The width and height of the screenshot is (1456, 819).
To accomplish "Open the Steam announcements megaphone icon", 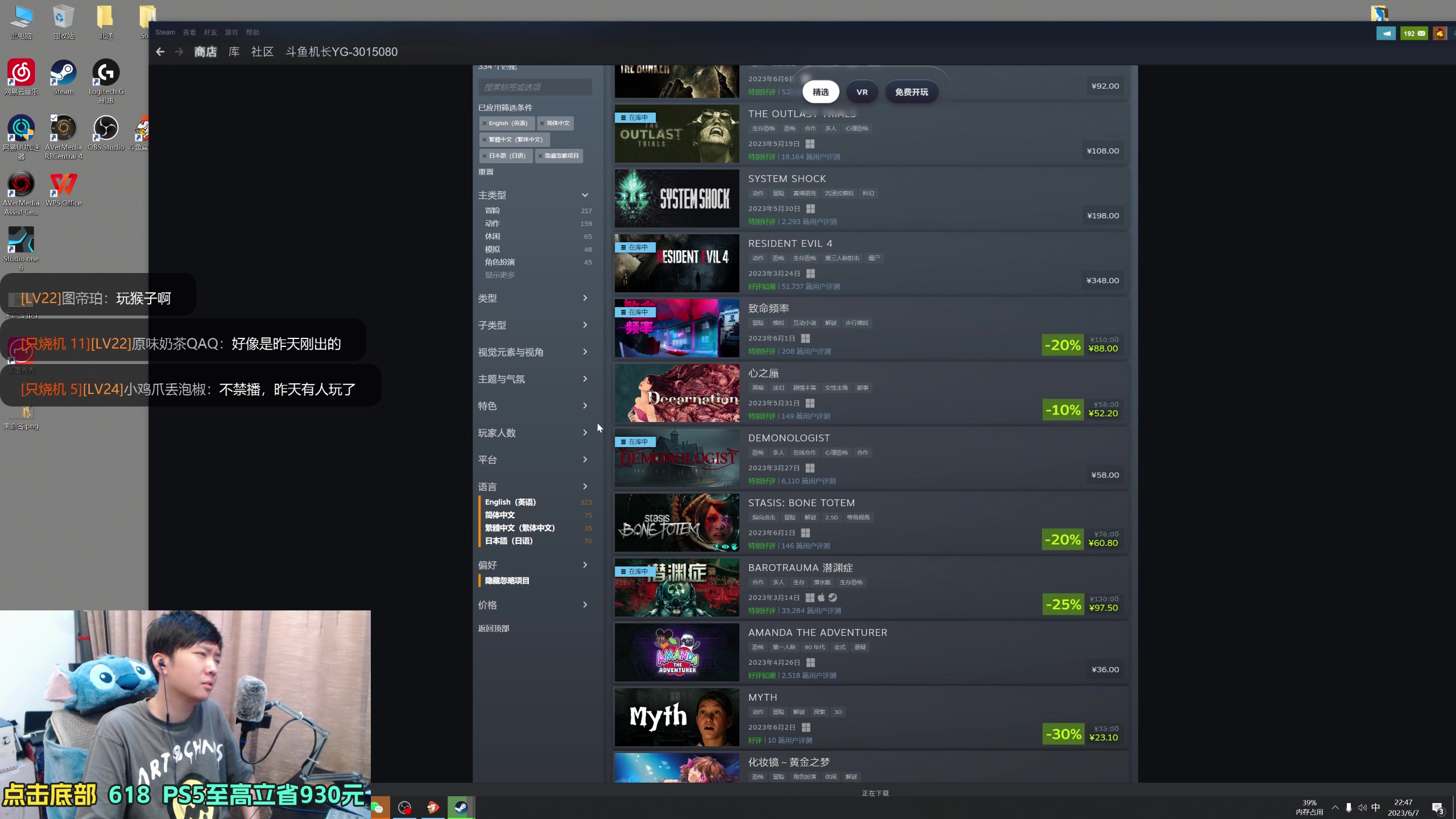I will pyautogui.click(x=1385, y=34).
